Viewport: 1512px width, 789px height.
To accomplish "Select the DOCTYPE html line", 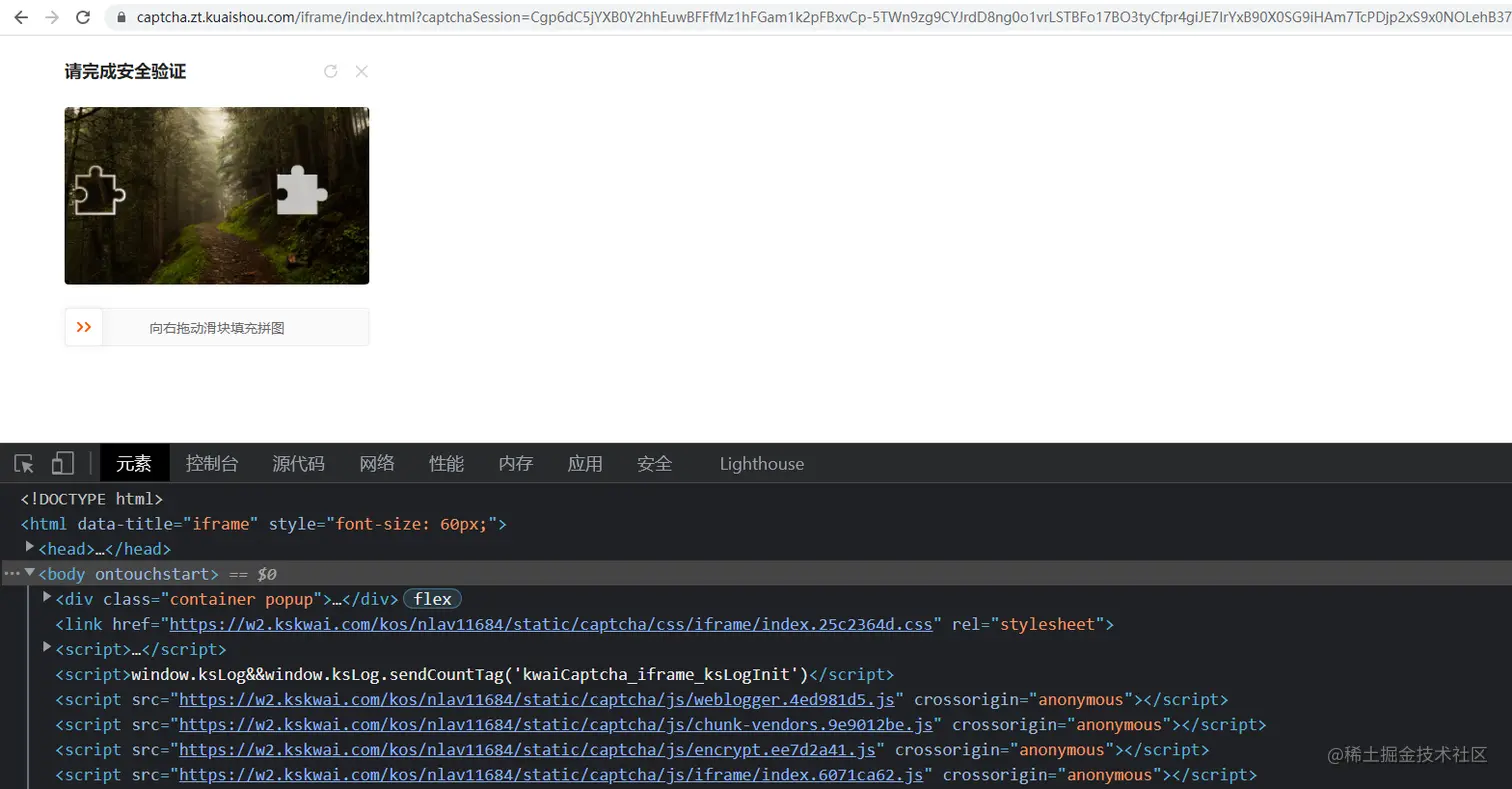I will click(91, 498).
